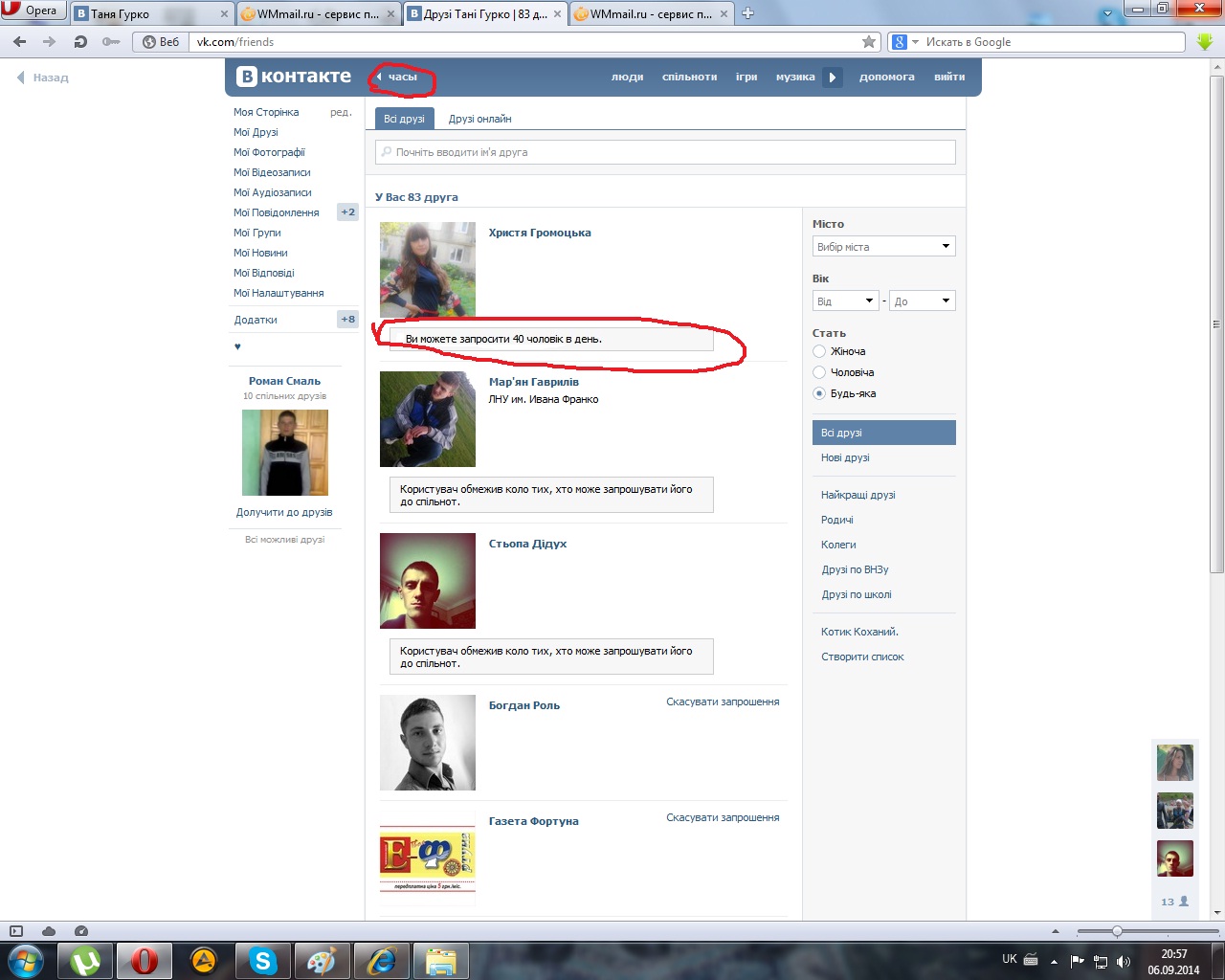
Task: Click вийти to log out
Action: coord(949,77)
